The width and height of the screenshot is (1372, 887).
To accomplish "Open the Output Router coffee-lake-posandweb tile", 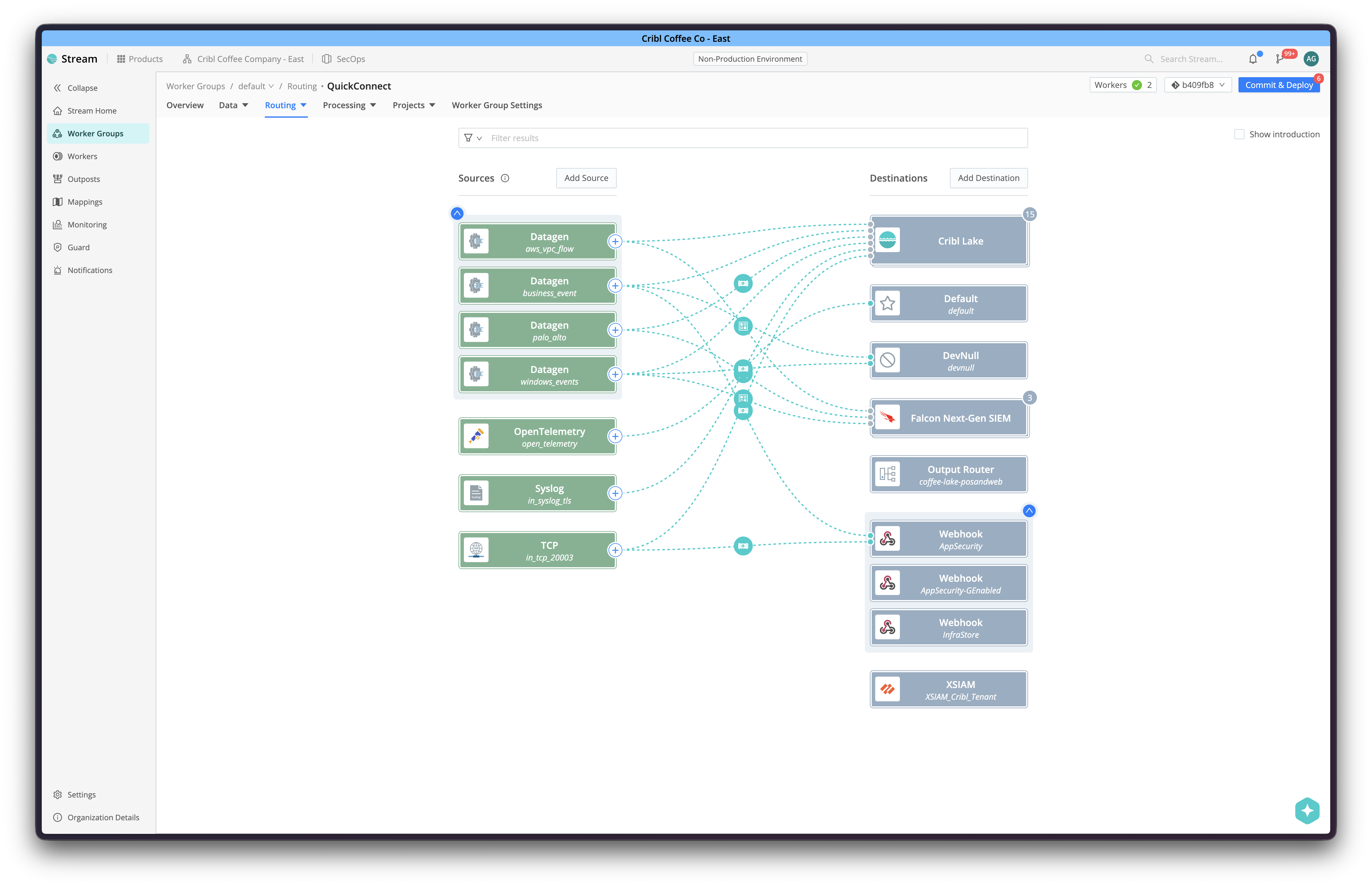I will tap(949, 475).
